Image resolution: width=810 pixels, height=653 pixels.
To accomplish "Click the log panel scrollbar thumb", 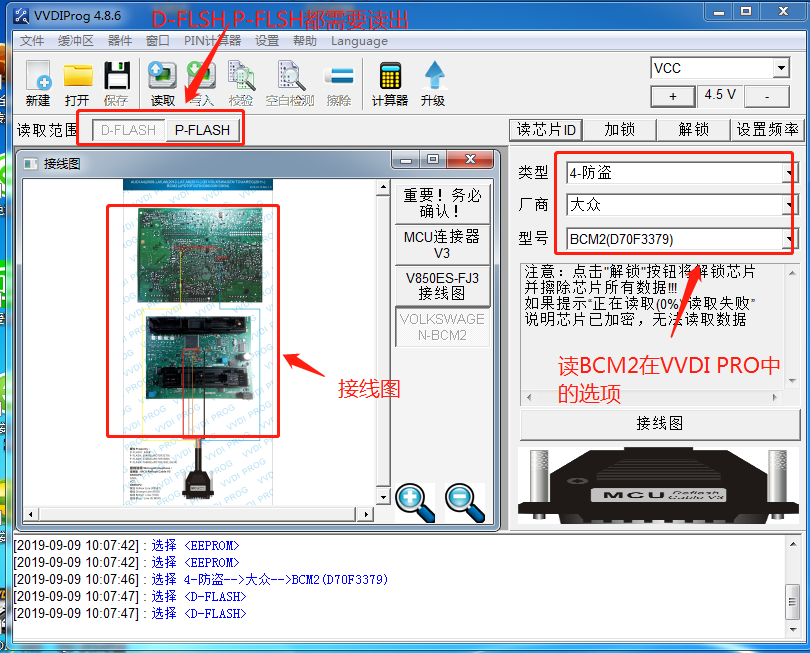I will [x=792, y=601].
